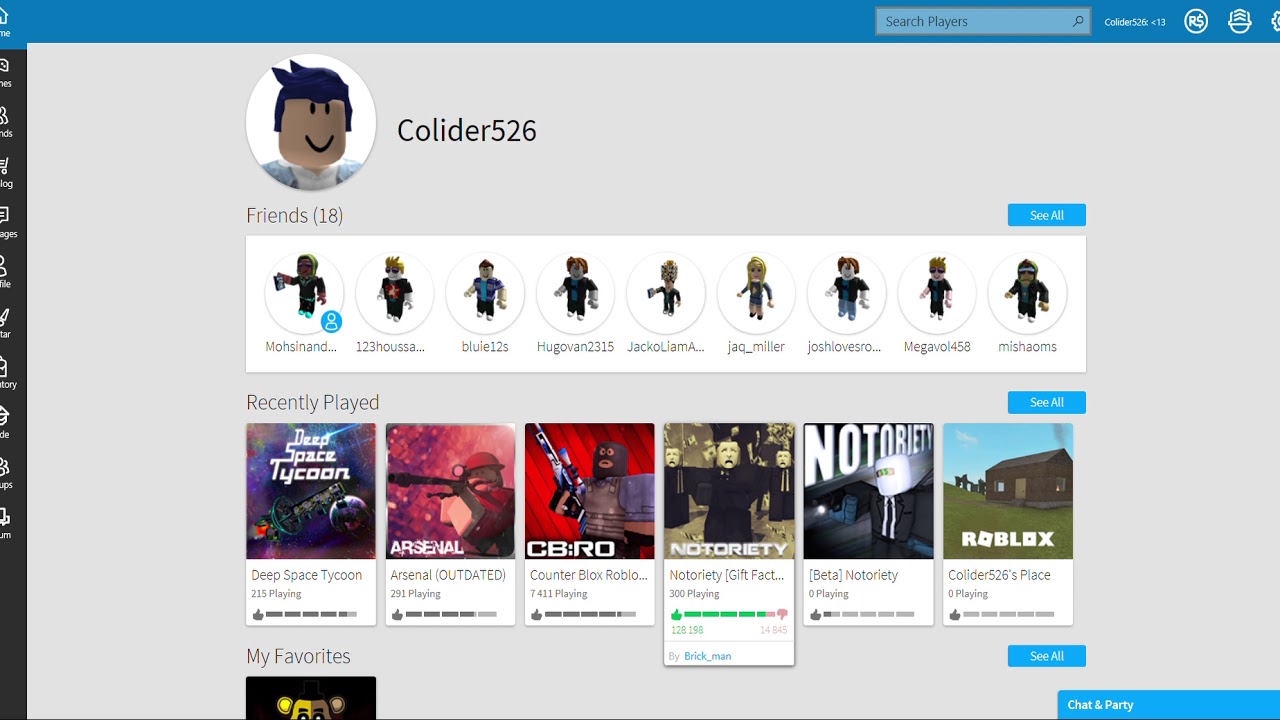Open the first My Favorites game thumbnail

311,698
